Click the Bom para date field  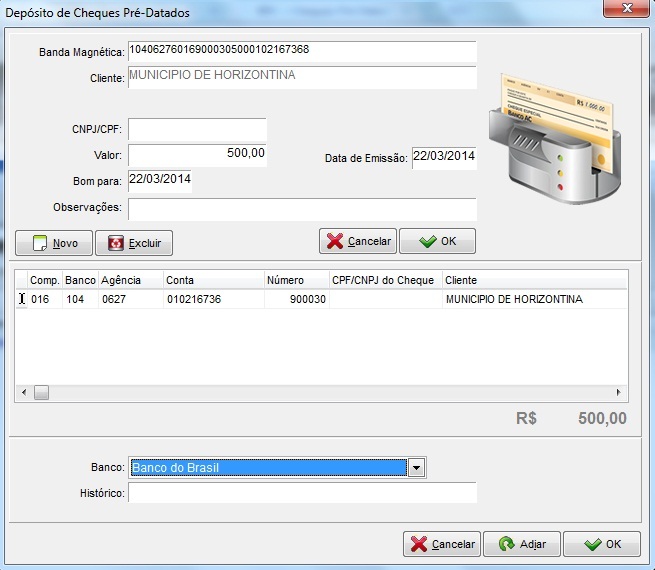[159, 180]
